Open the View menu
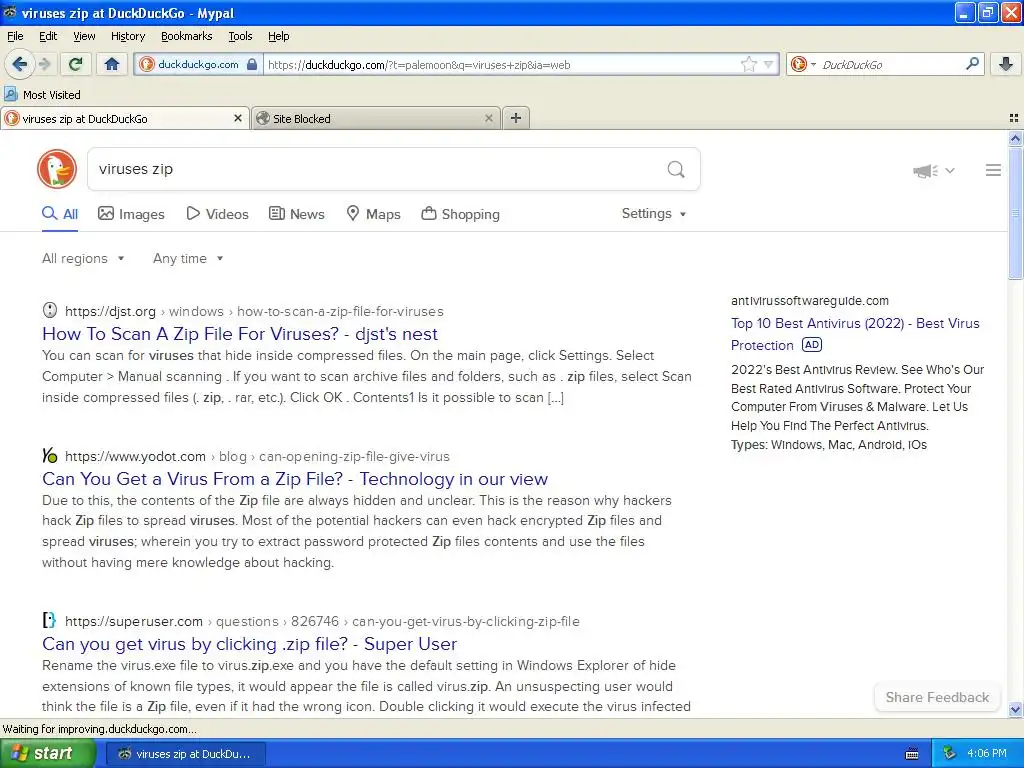This screenshot has width=1024, height=768. point(84,37)
